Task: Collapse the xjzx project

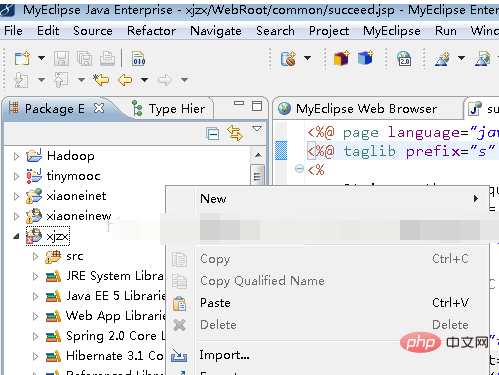Action: (x=16, y=236)
